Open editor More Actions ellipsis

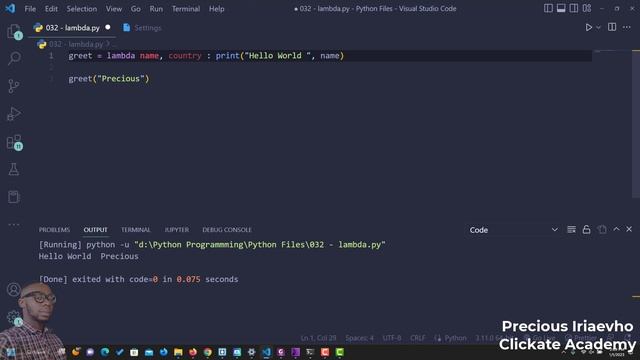coord(627,27)
